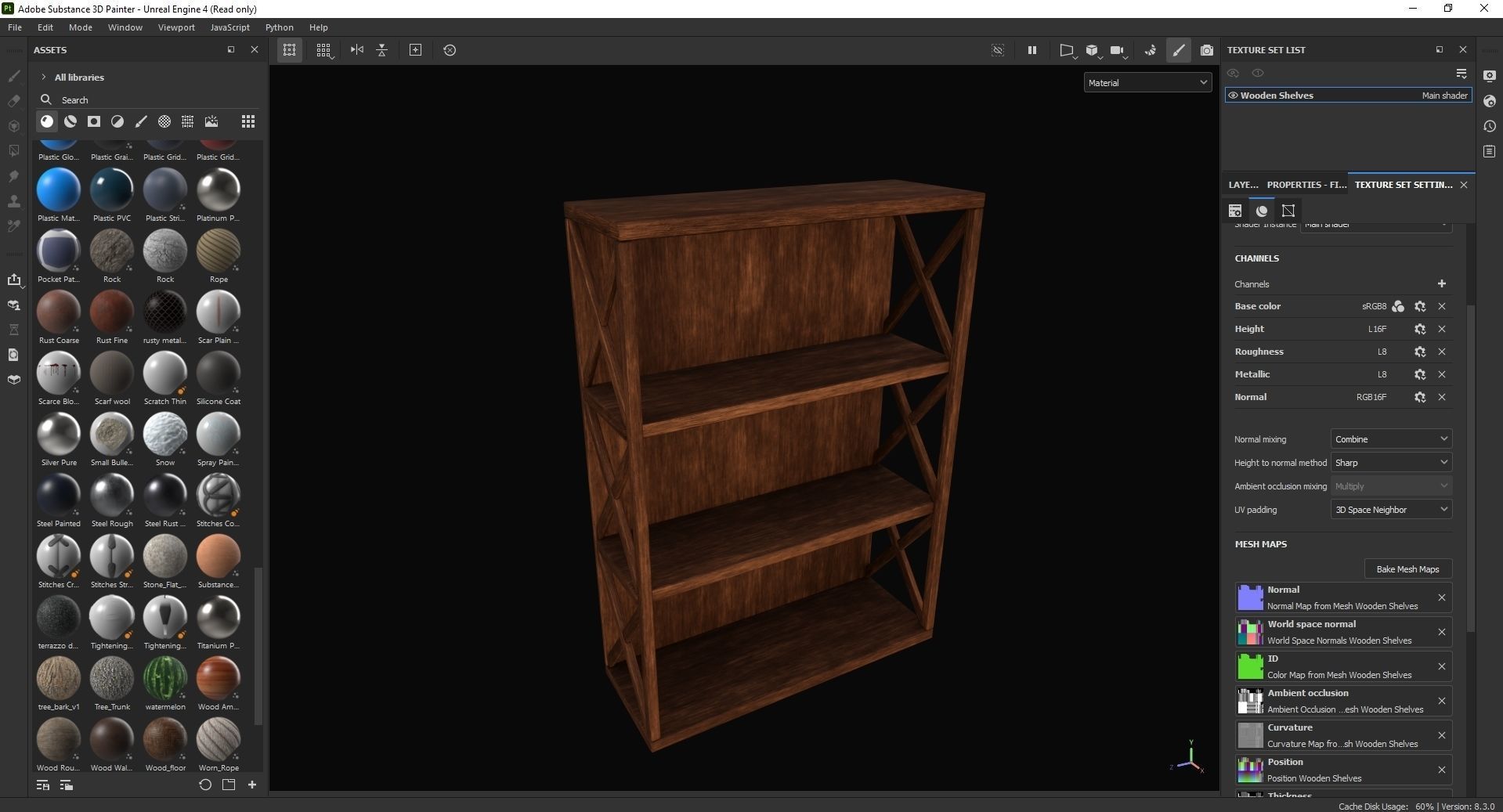Image resolution: width=1503 pixels, height=812 pixels.
Task: Select the watermelon material thumbnail
Action: 165,678
